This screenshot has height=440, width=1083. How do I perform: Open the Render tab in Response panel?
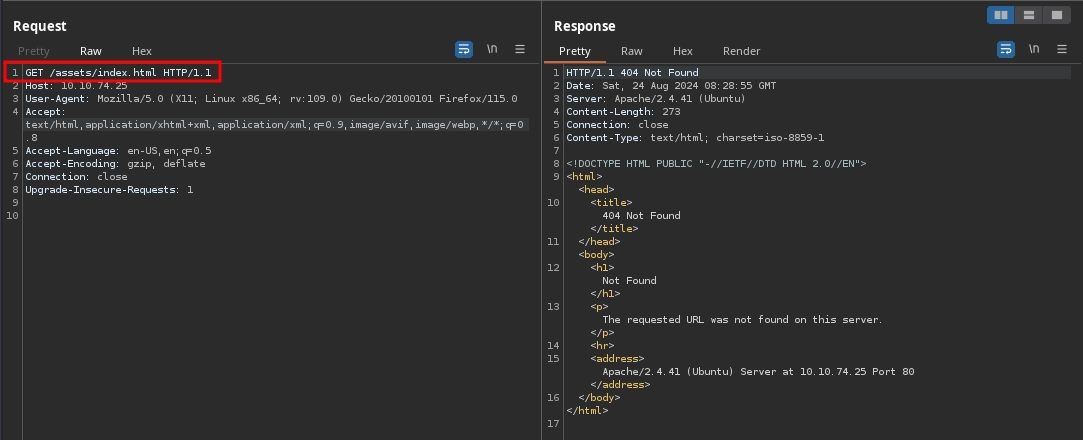coord(741,51)
